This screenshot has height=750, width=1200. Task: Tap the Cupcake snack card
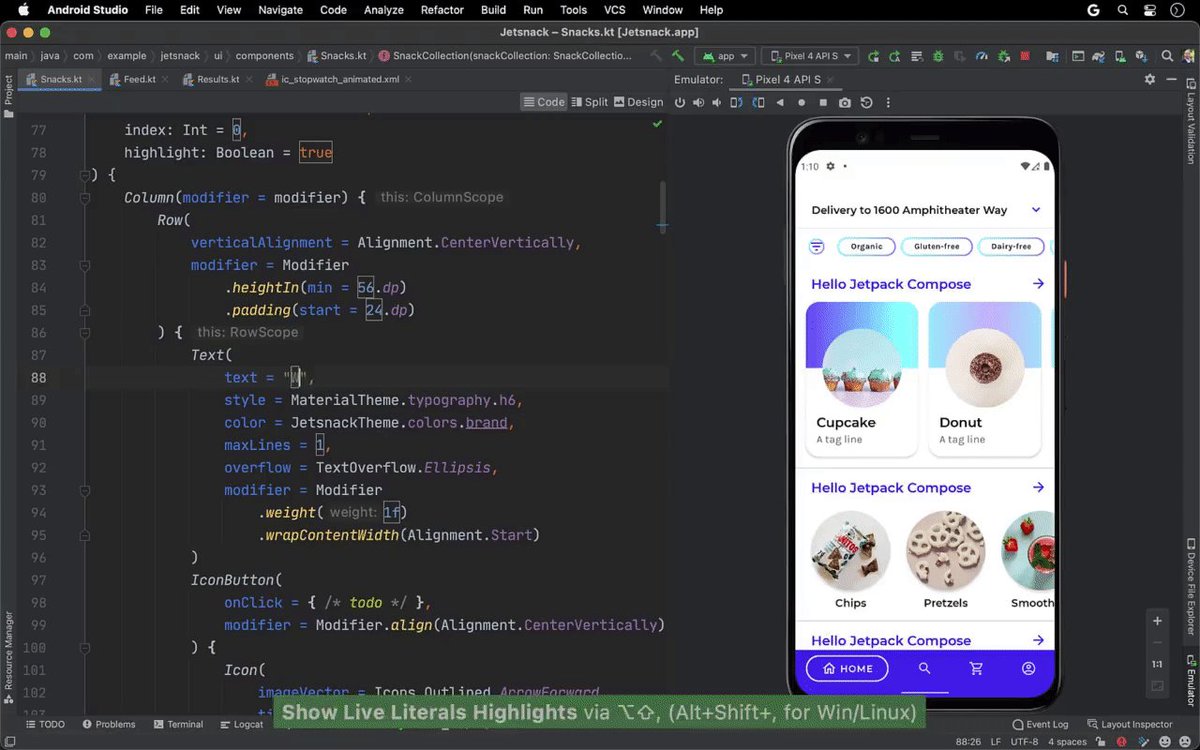click(861, 379)
